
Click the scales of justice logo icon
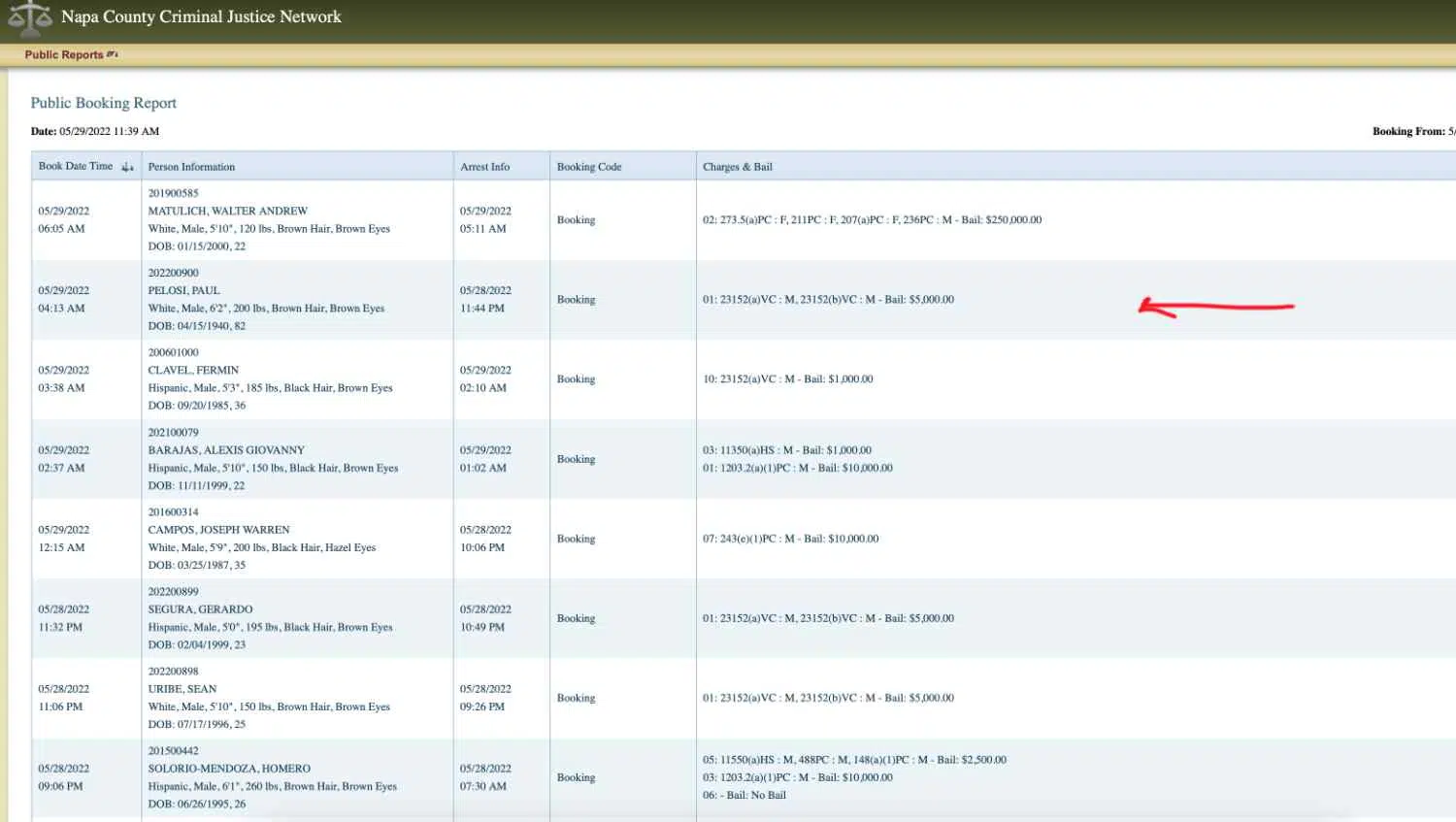pos(29,17)
